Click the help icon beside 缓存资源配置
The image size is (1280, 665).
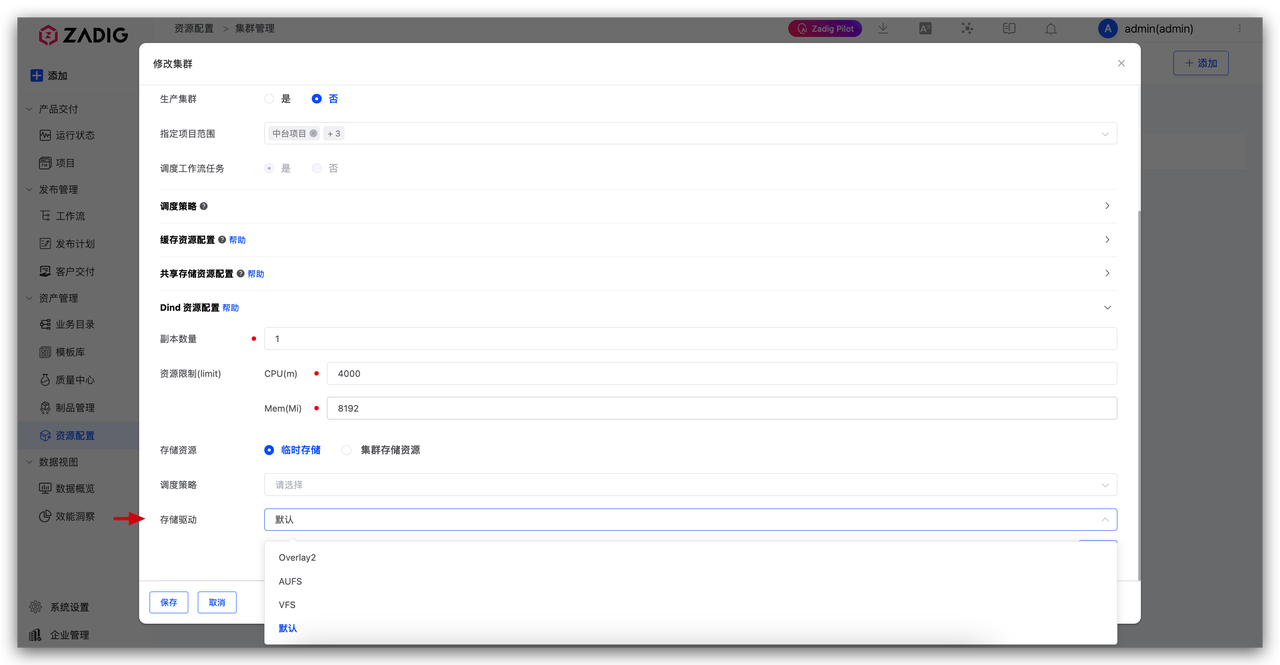coord(222,240)
